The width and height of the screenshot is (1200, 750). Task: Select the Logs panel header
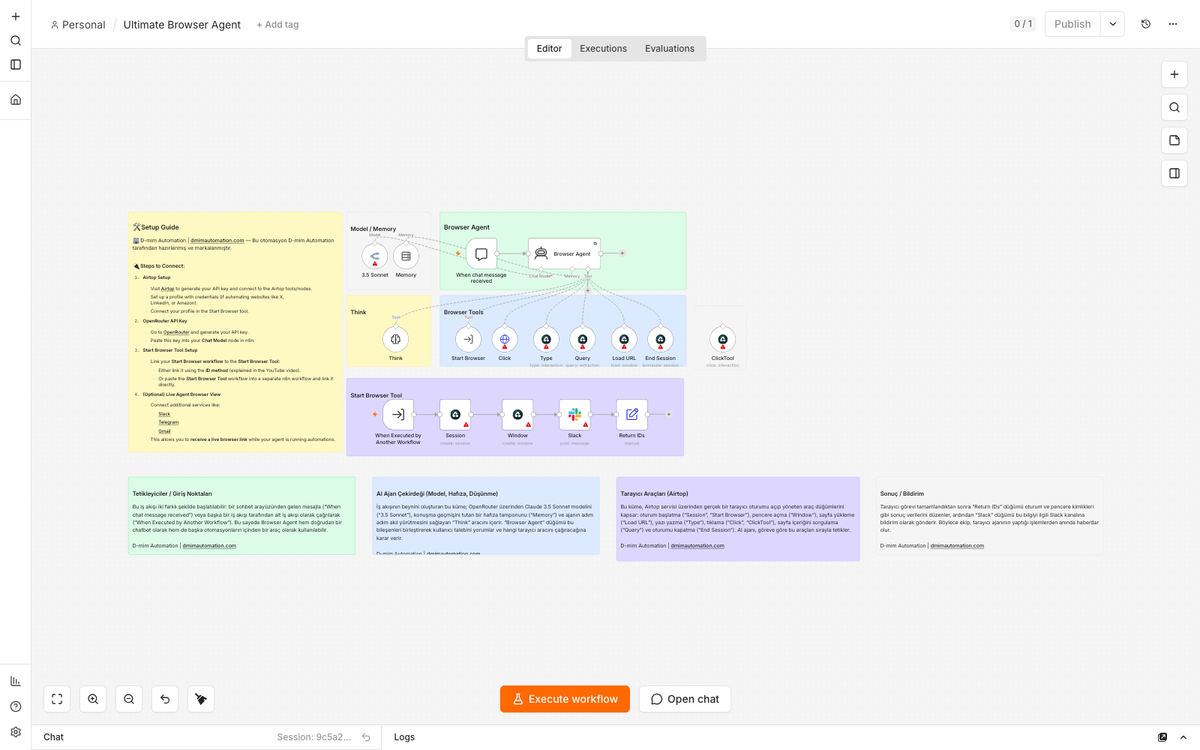click(404, 737)
